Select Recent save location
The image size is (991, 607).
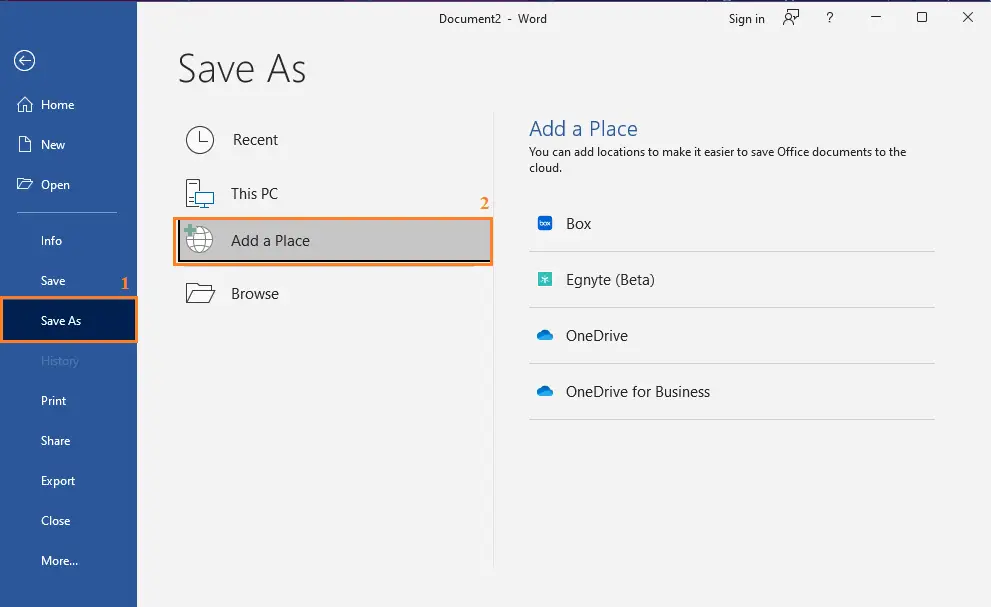[334, 140]
